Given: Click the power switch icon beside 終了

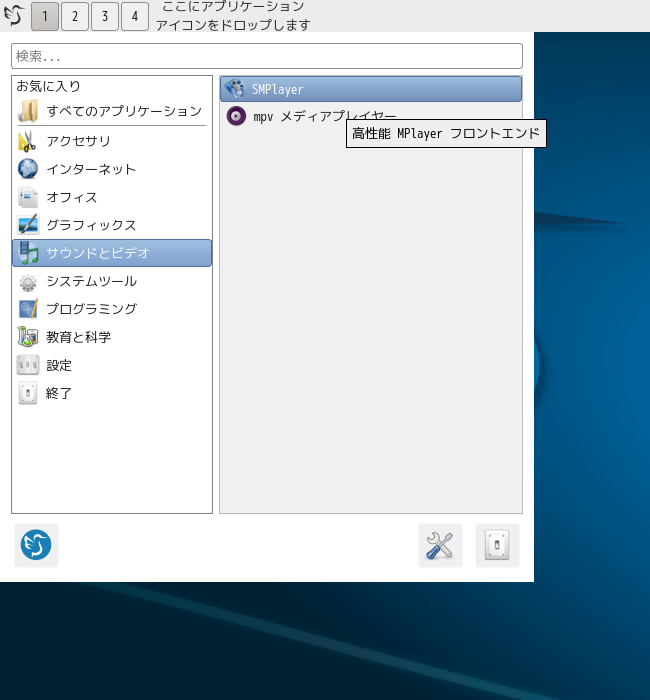Looking at the screenshot, I should 28,393.
